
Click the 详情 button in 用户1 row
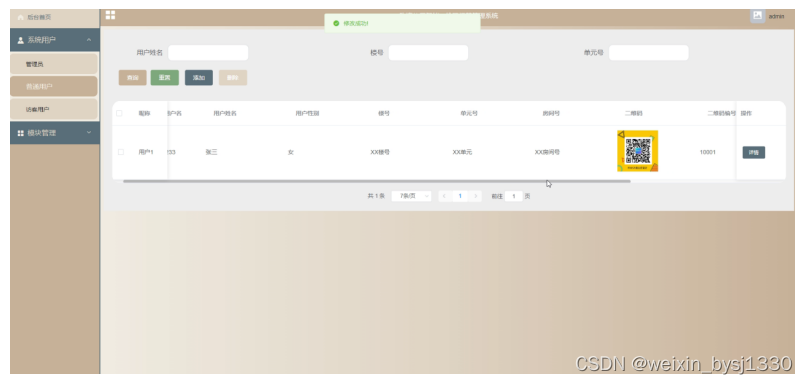tap(753, 153)
